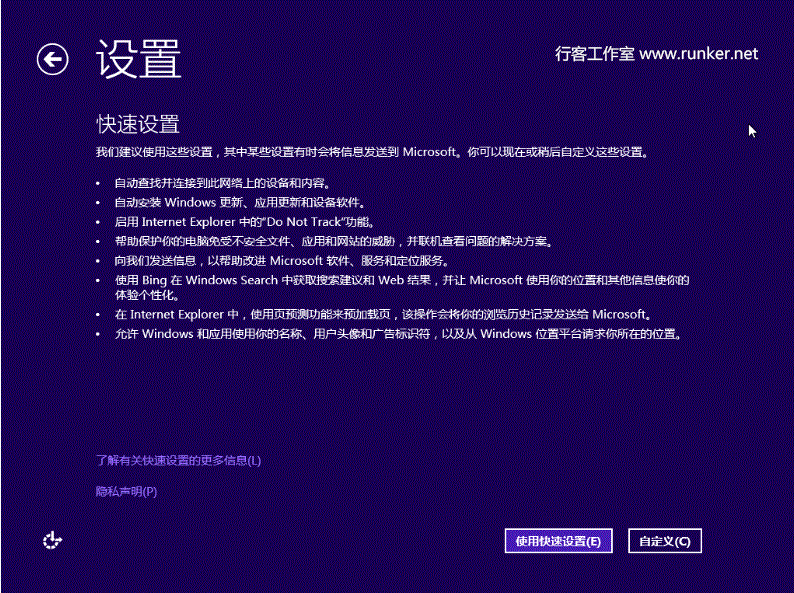This screenshot has height=593, width=794.
Task: Click the back arrow icon
Action: (52, 60)
